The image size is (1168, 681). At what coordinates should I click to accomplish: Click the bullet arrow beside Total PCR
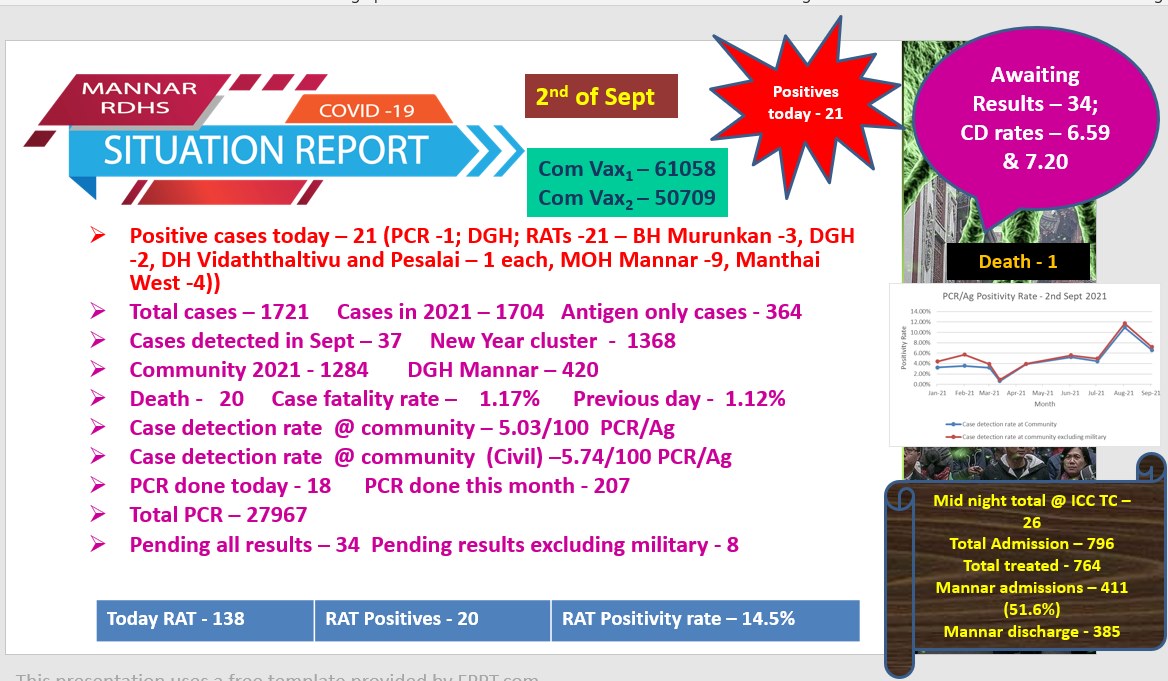coord(98,514)
